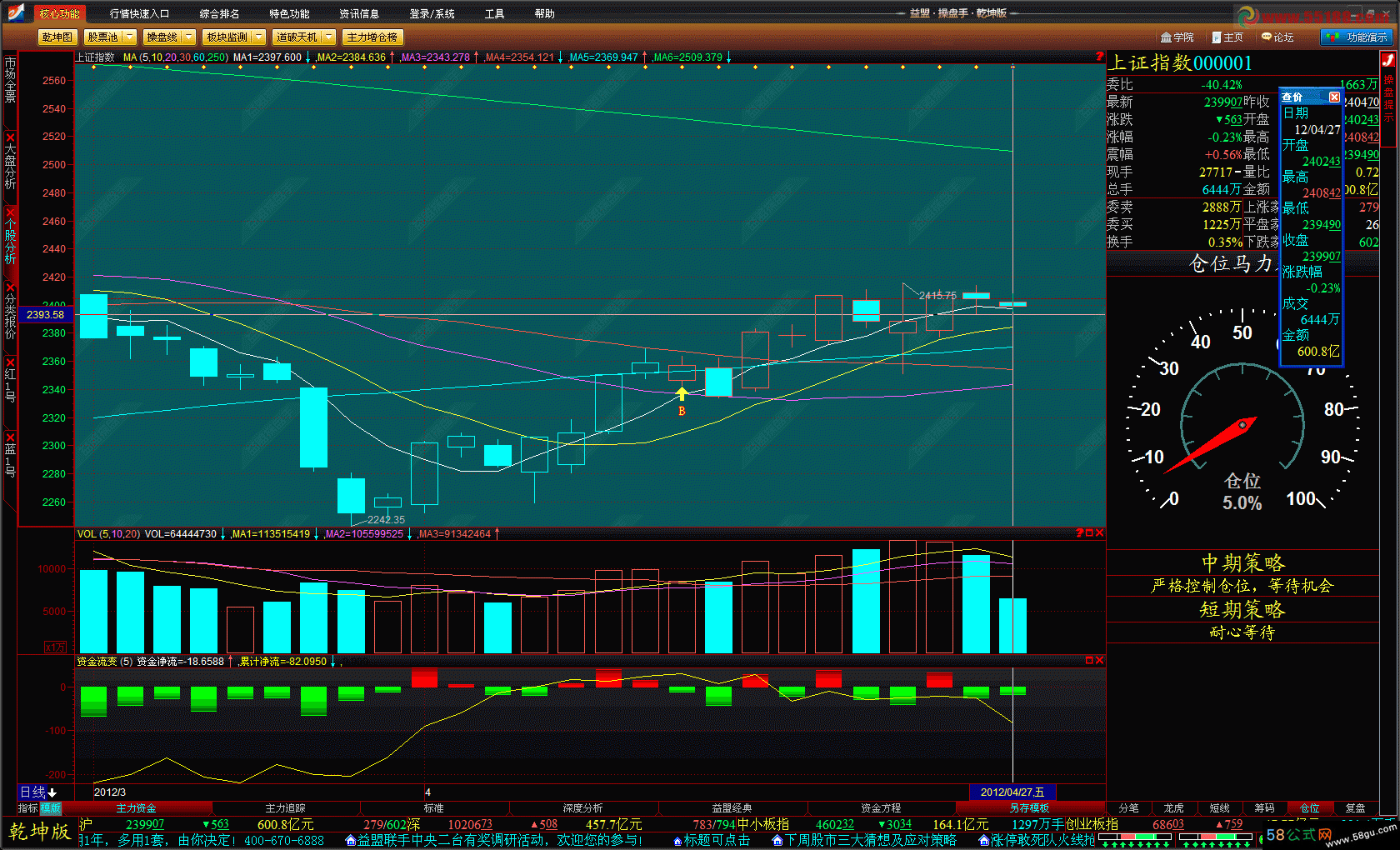Close the 个股分析 side tab
Screen dimensions: 1400x850
pyautogui.click(x=10, y=212)
